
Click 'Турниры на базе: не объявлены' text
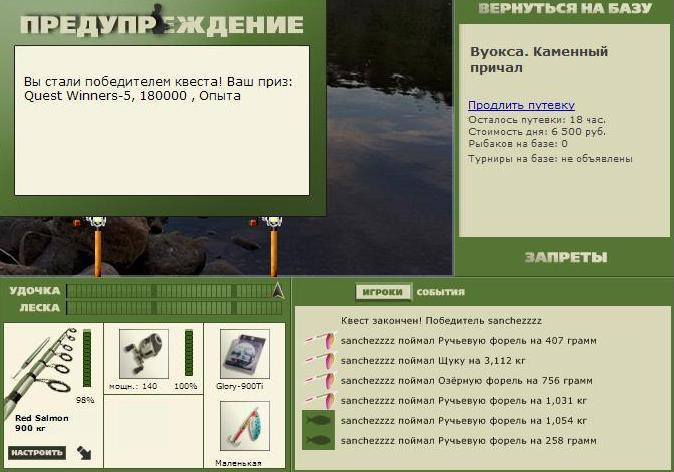550,159
